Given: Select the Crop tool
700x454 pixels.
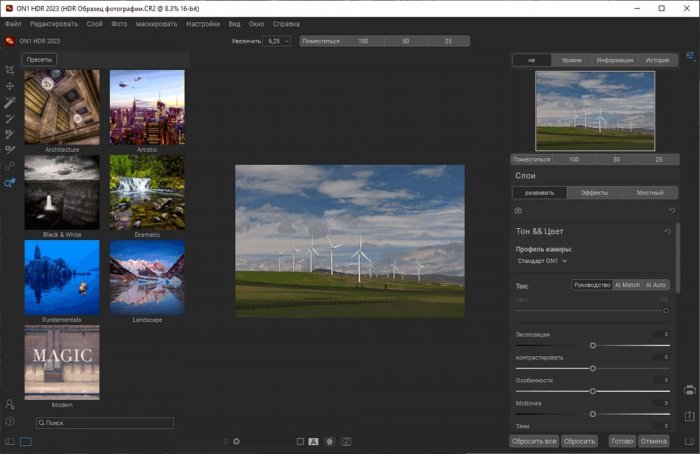Looking at the screenshot, I should pos(9,70).
